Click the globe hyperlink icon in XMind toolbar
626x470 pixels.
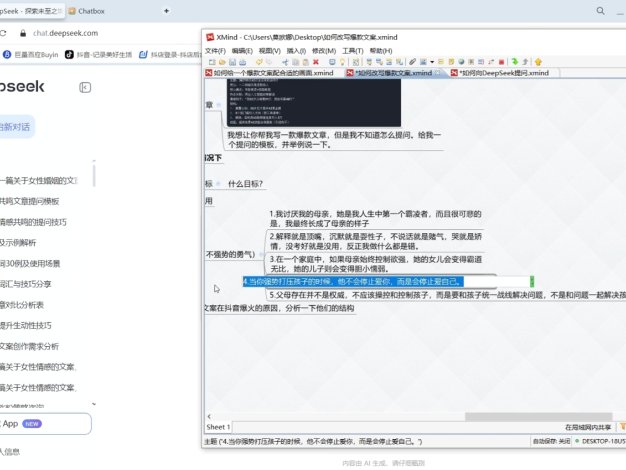click(x=461, y=62)
